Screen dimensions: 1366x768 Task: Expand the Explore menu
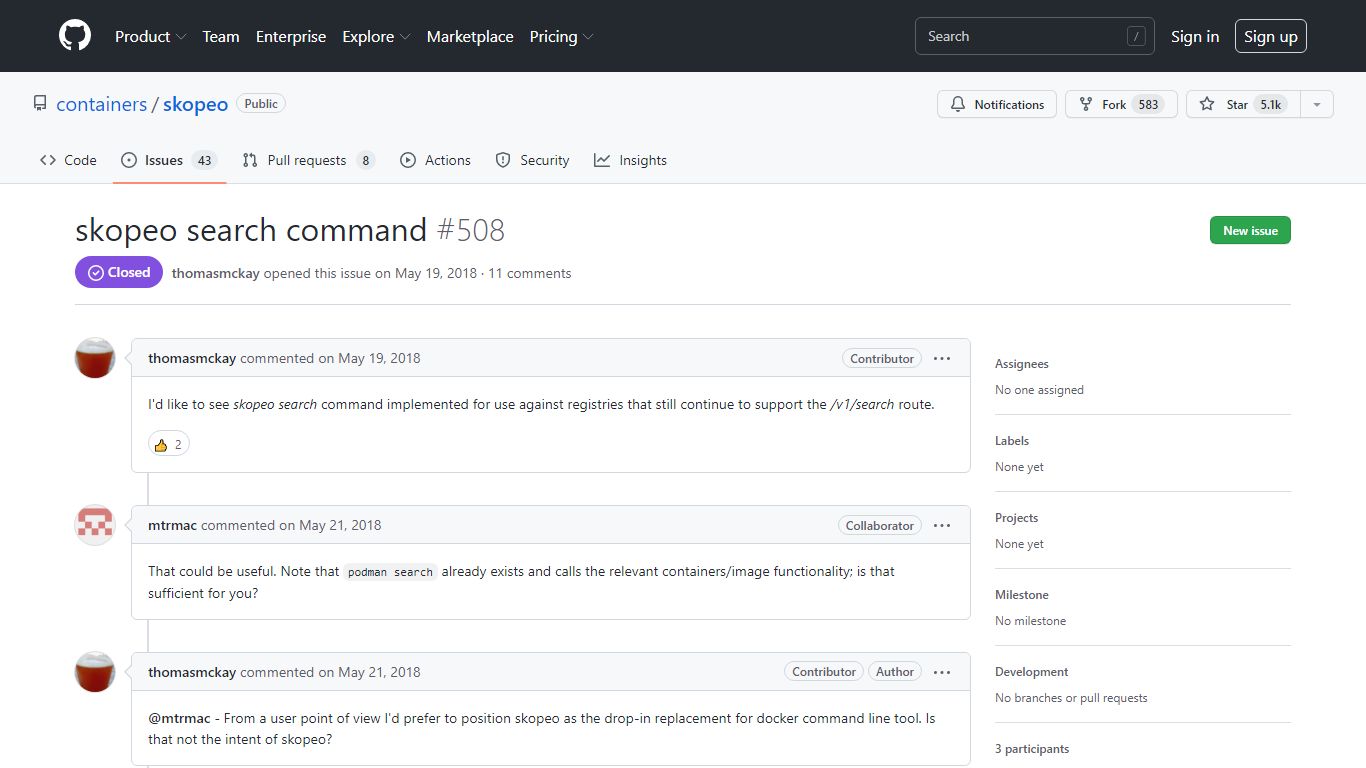pos(376,36)
